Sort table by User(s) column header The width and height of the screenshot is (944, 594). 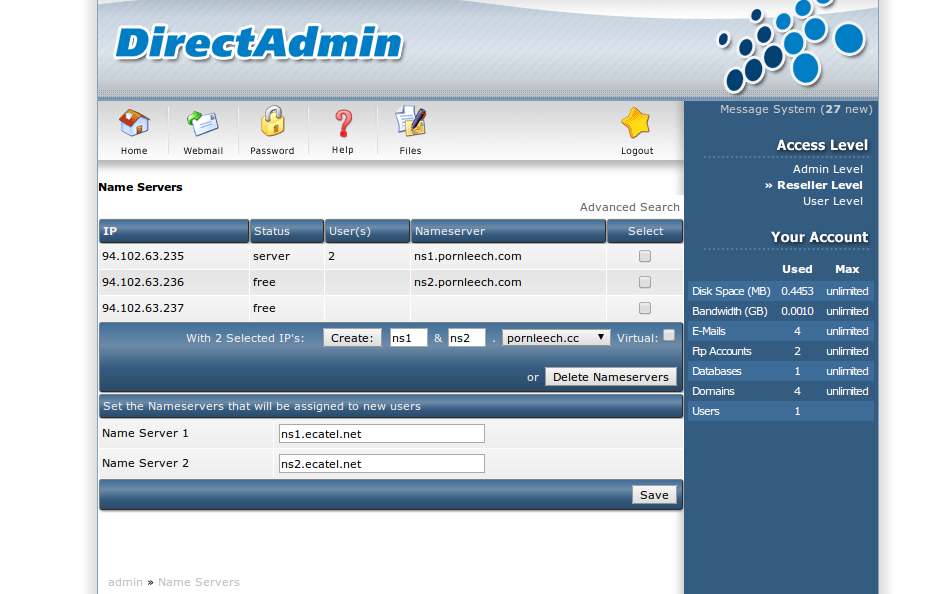367,231
